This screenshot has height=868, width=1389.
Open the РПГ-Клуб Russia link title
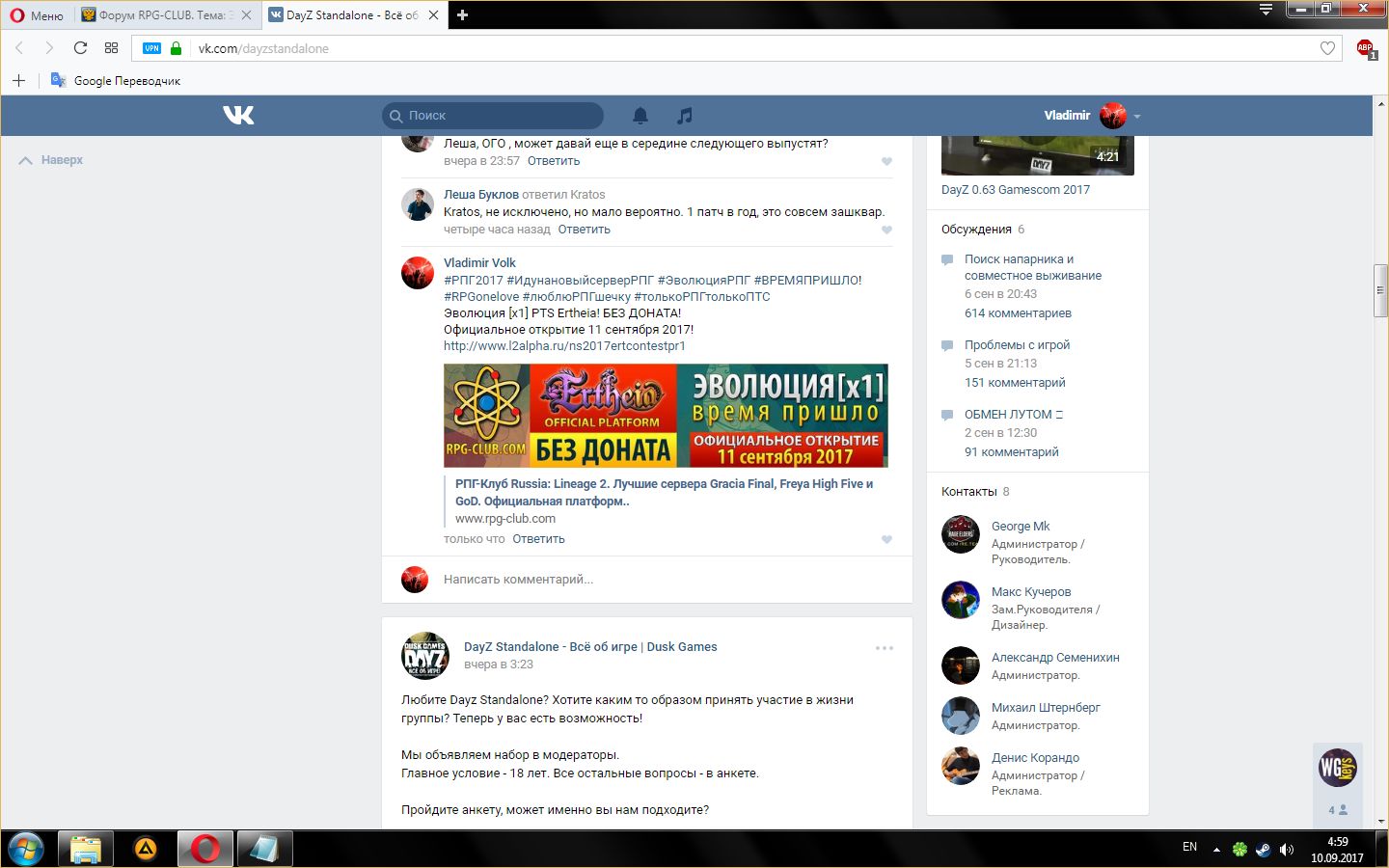(x=664, y=492)
